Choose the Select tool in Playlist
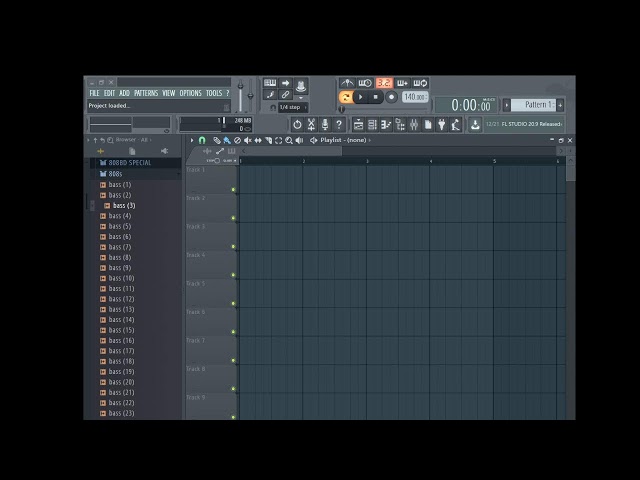 point(278,140)
